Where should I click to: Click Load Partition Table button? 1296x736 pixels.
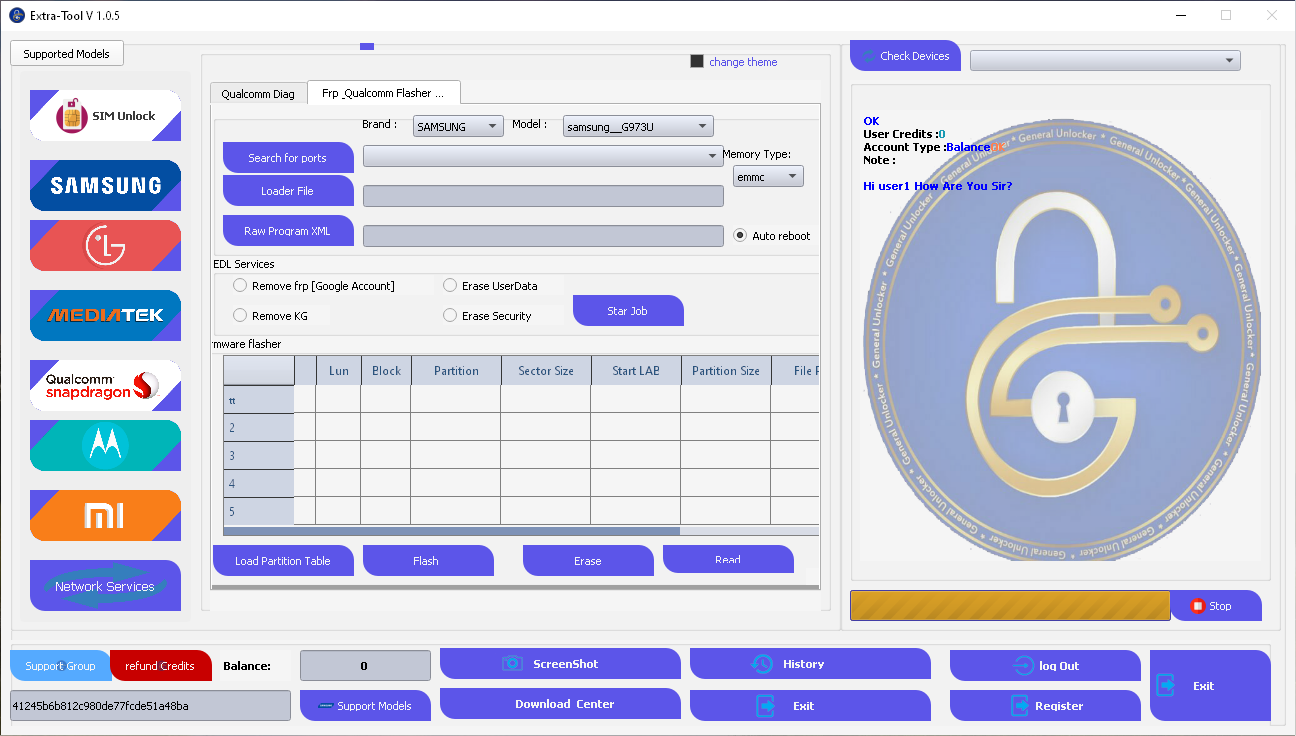(283, 561)
